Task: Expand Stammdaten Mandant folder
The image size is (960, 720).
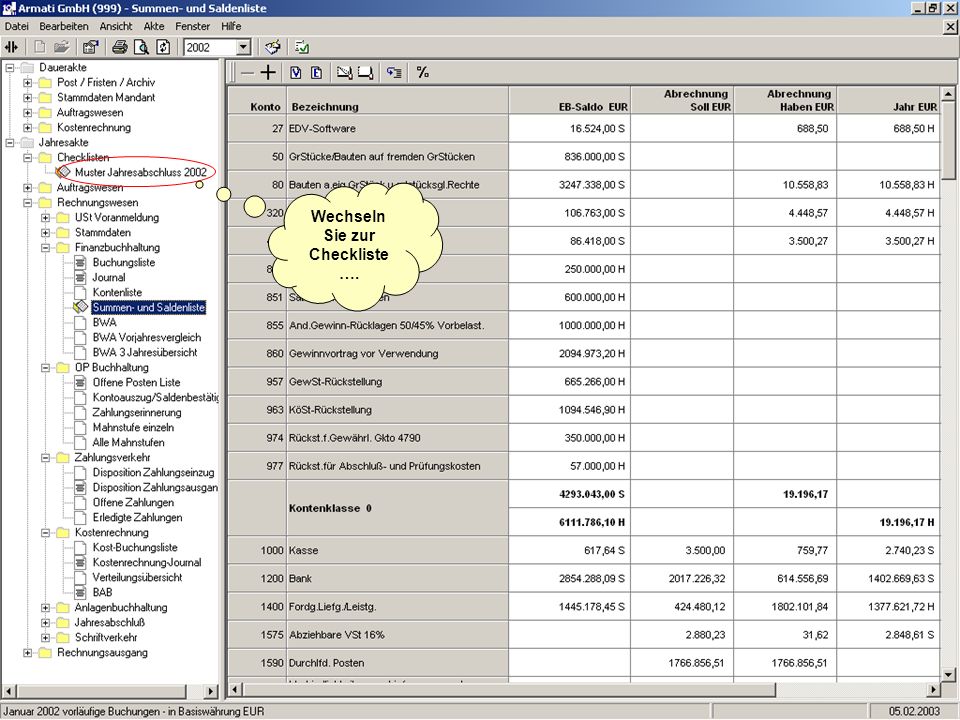Action: coord(28,97)
